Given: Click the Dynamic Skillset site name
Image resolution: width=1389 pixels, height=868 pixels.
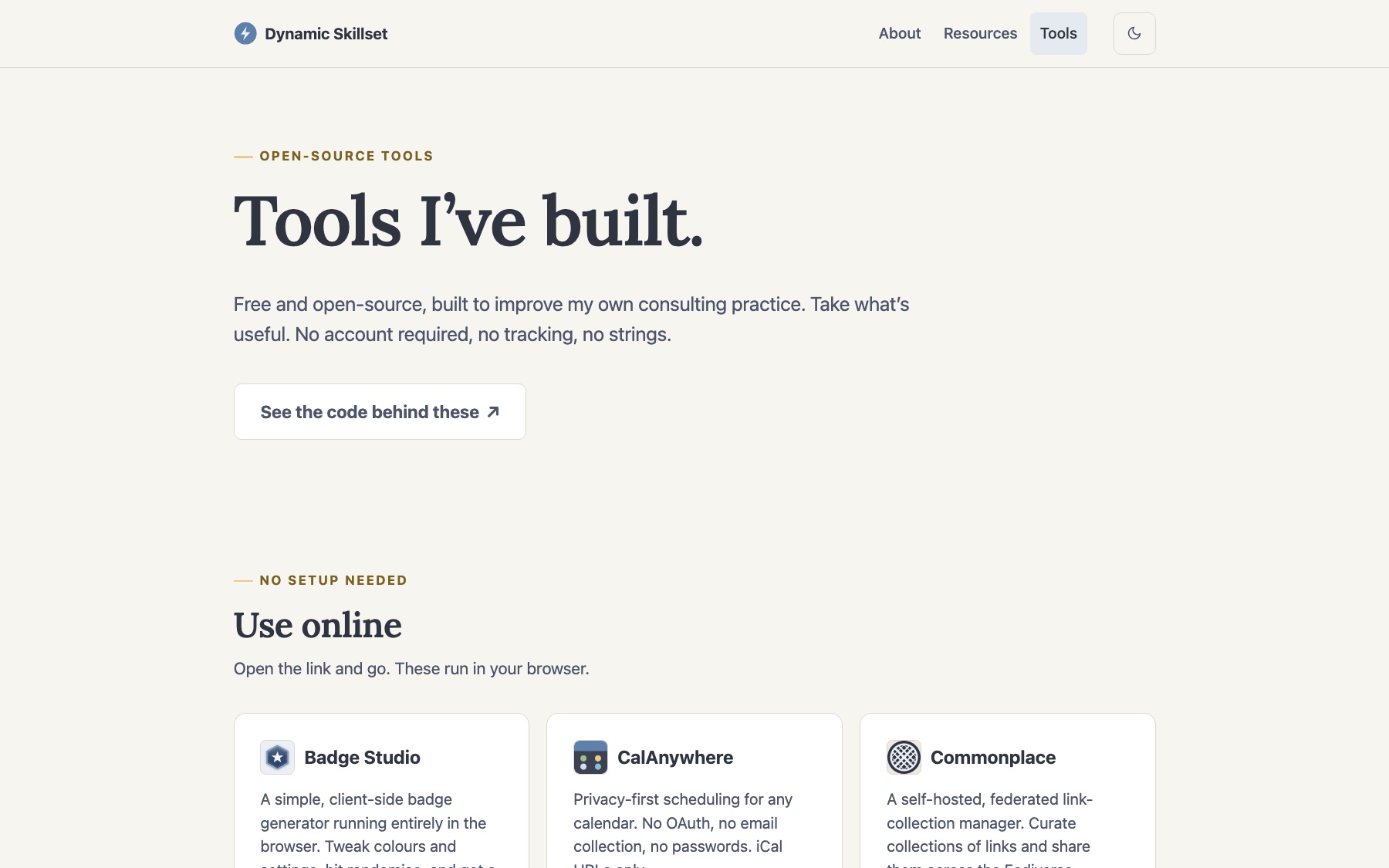Looking at the screenshot, I should [326, 33].
